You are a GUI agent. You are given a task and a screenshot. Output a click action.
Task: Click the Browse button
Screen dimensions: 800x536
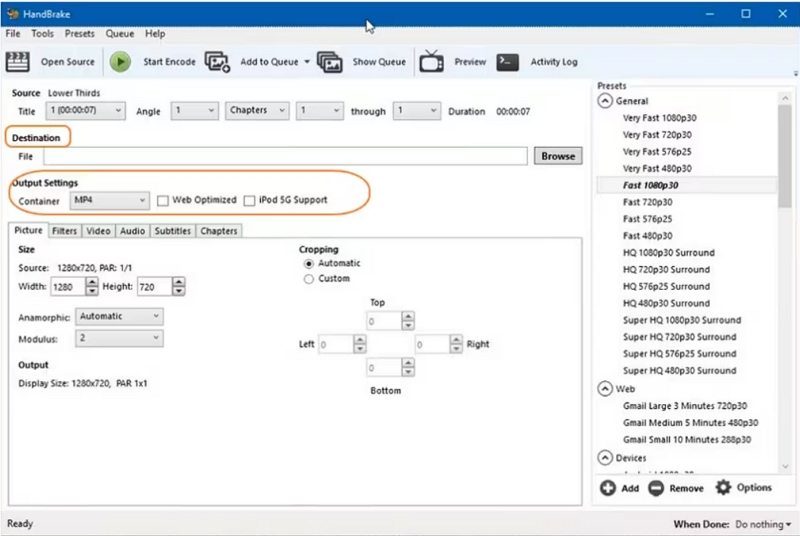coord(558,156)
